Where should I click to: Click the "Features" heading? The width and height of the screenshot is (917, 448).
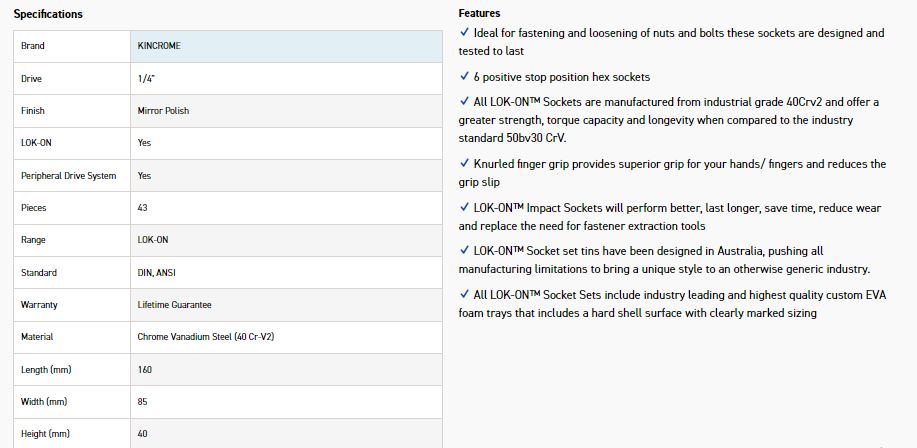click(x=479, y=13)
